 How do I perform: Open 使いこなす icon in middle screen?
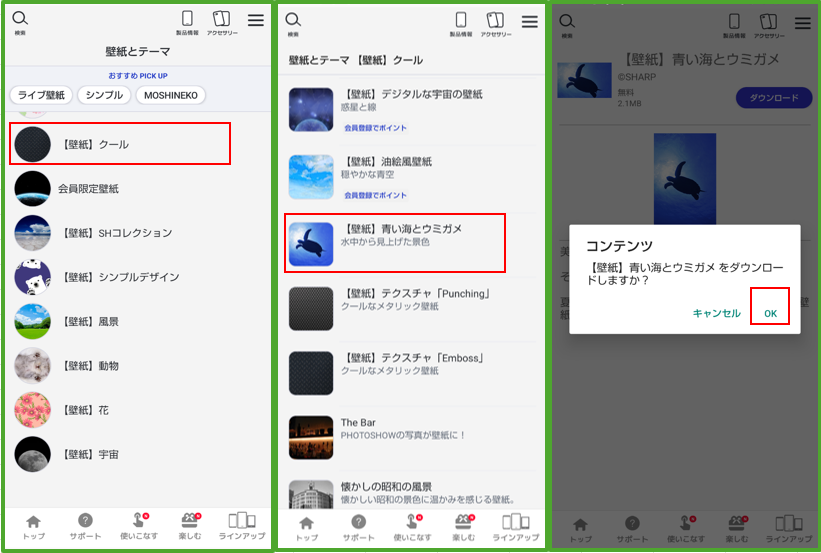[x=413, y=528]
